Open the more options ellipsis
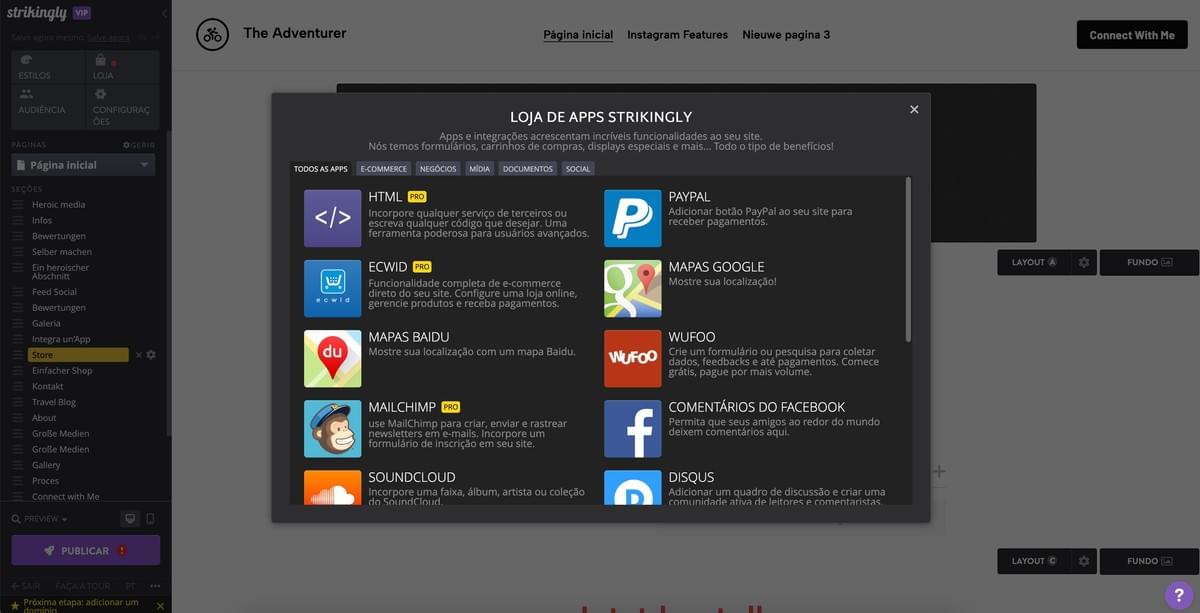The height and width of the screenshot is (613, 1200). pyautogui.click(x=155, y=586)
